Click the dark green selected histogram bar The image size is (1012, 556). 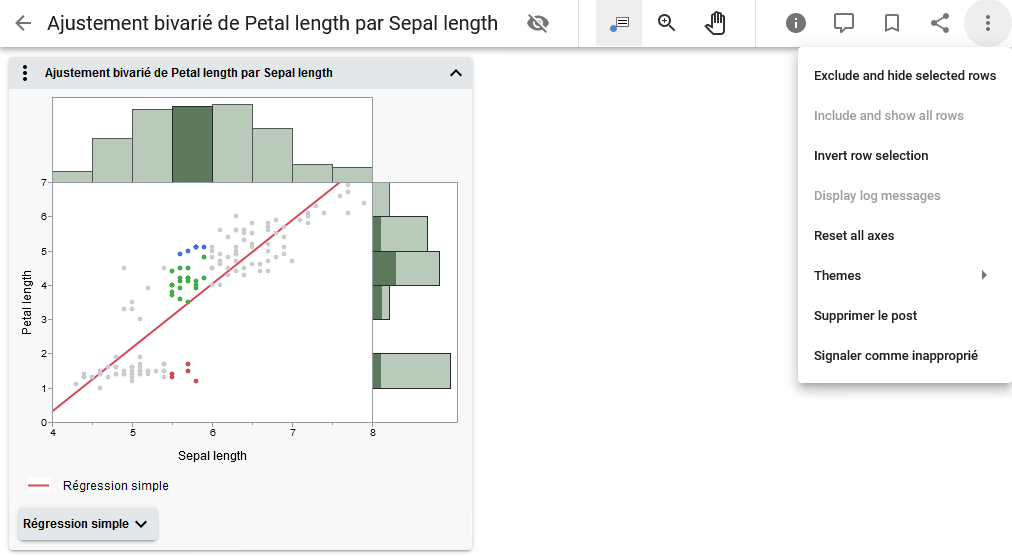pos(192,144)
